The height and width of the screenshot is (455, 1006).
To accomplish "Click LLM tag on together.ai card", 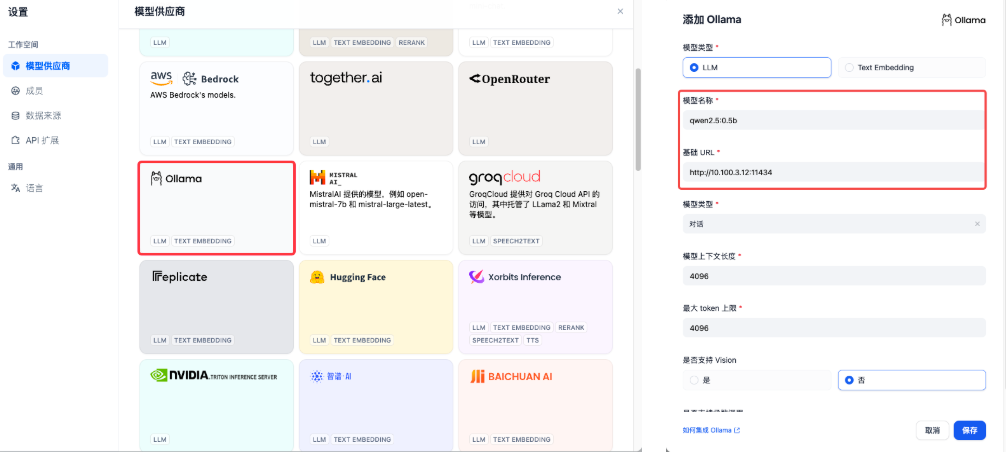I will tap(320, 141).
